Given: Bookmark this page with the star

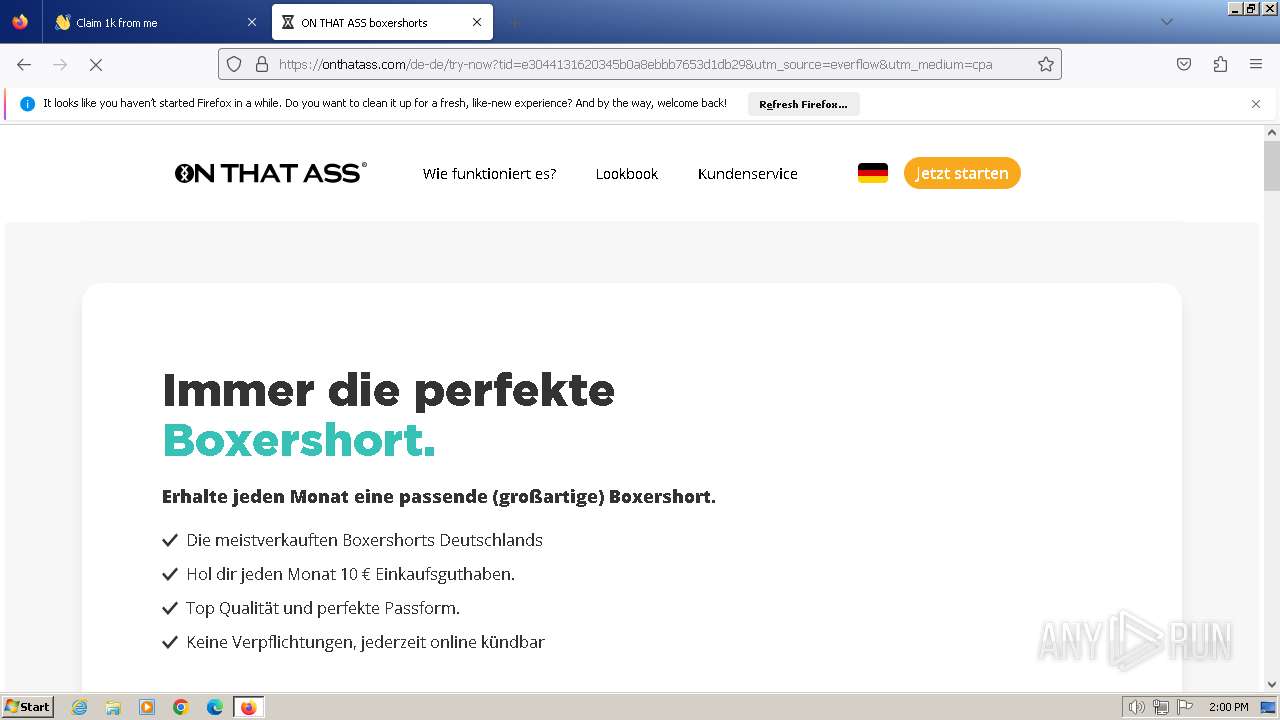Looking at the screenshot, I should pyautogui.click(x=1046, y=64).
